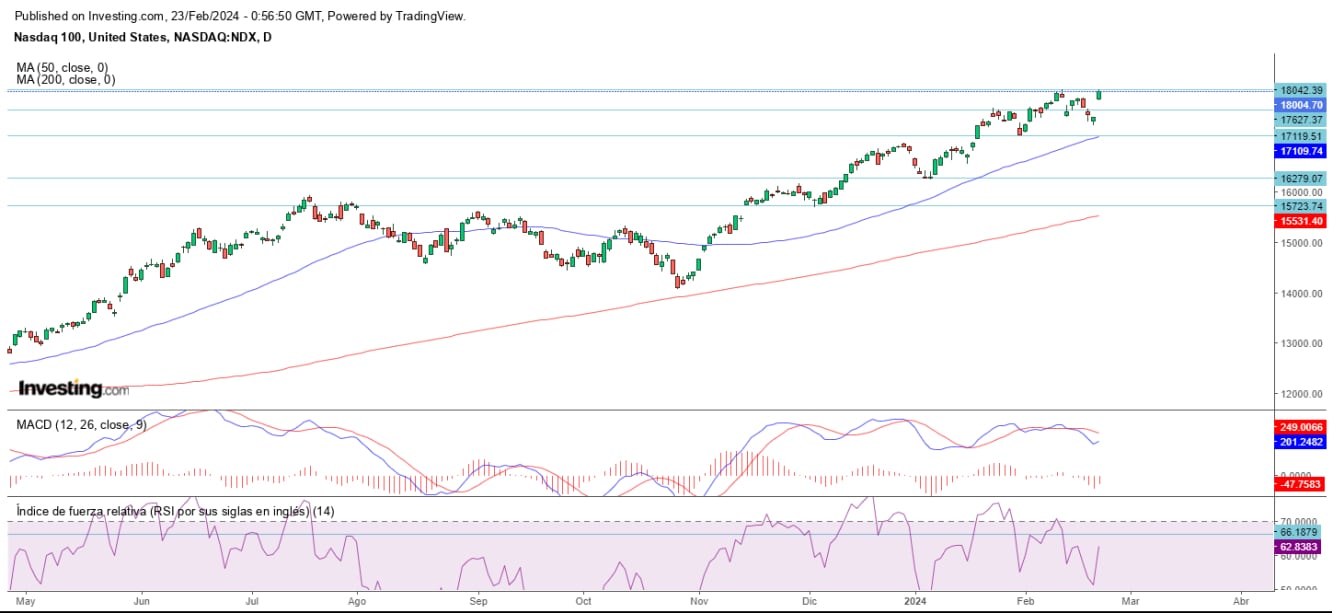Click the 'Abr' label on time axis
Screen dimensions: 1332x613
pos(1241,603)
